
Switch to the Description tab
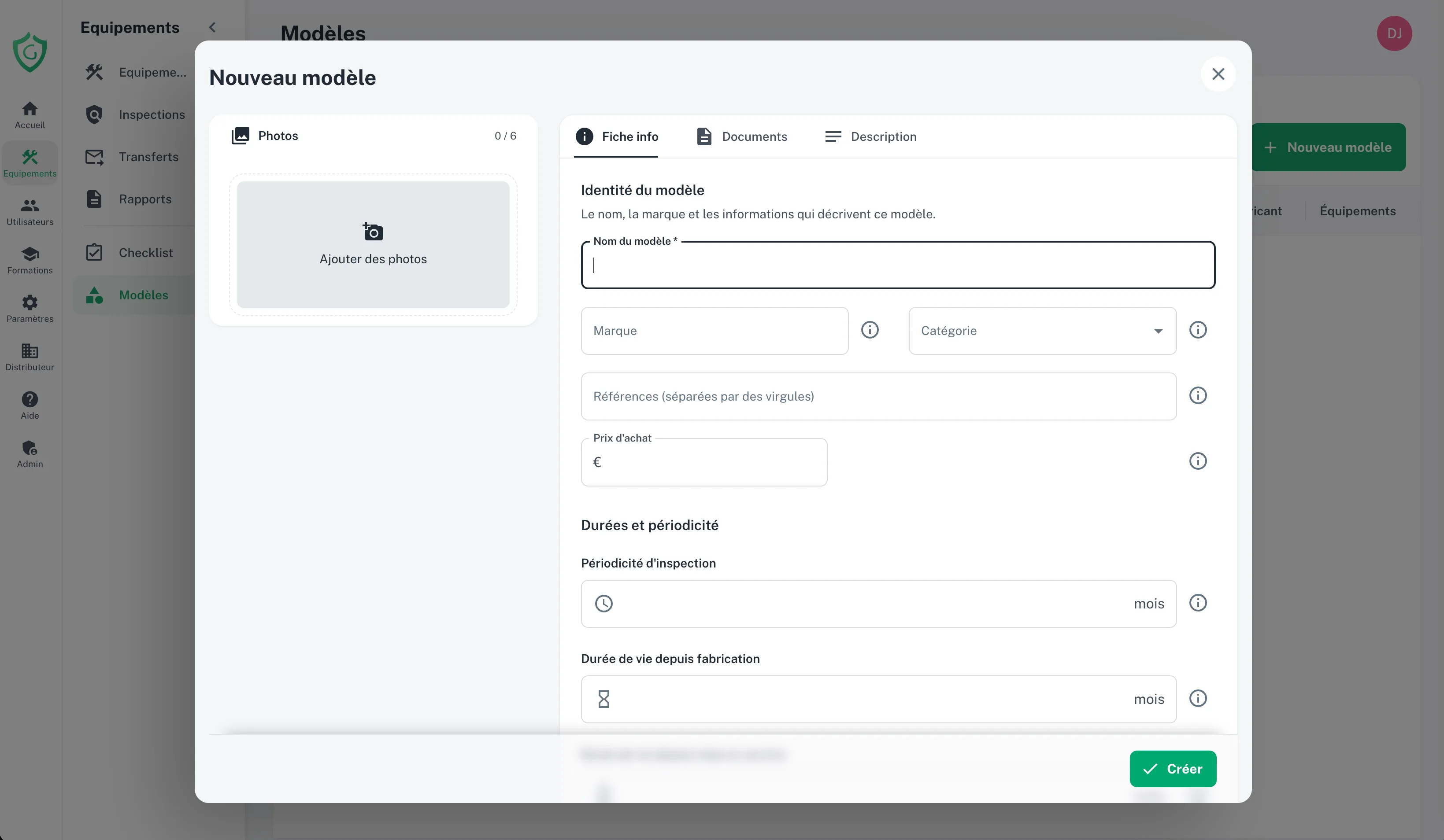pyautogui.click(x=870, y=136)
